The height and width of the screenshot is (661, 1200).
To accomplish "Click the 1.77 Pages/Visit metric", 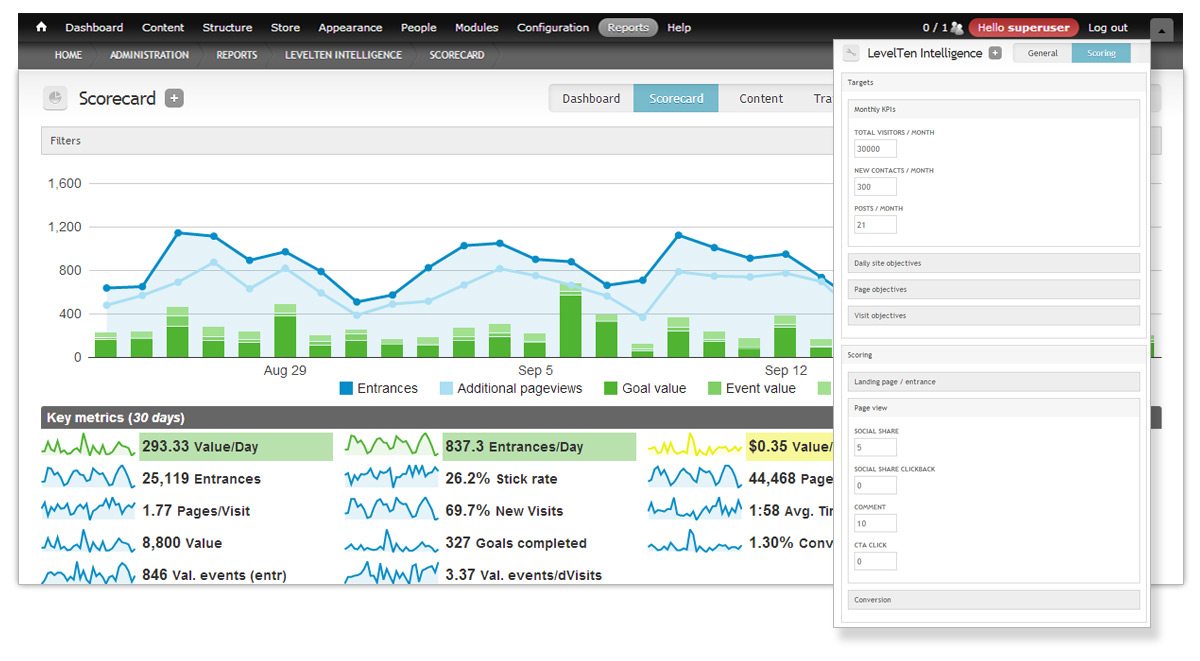I will 196,511.
